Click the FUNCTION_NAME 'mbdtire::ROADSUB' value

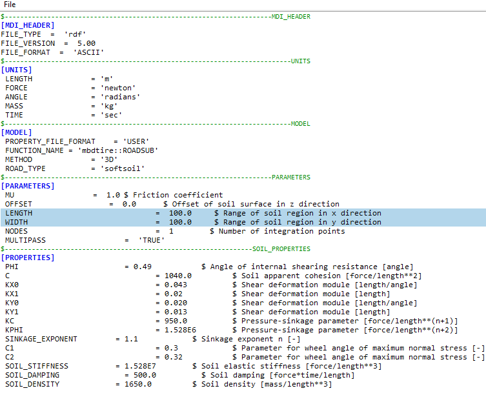coord(118,151)
